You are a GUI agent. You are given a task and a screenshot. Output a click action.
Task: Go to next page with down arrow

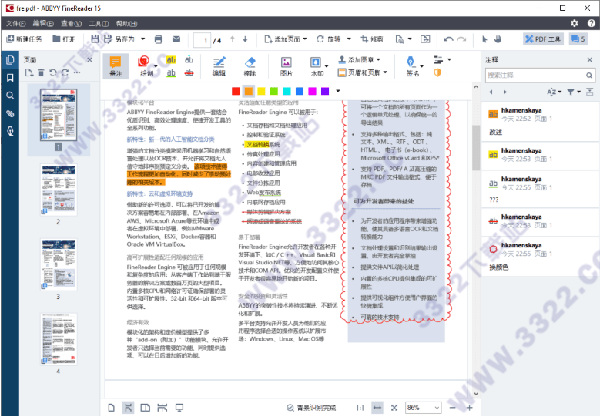coord(245,39)
